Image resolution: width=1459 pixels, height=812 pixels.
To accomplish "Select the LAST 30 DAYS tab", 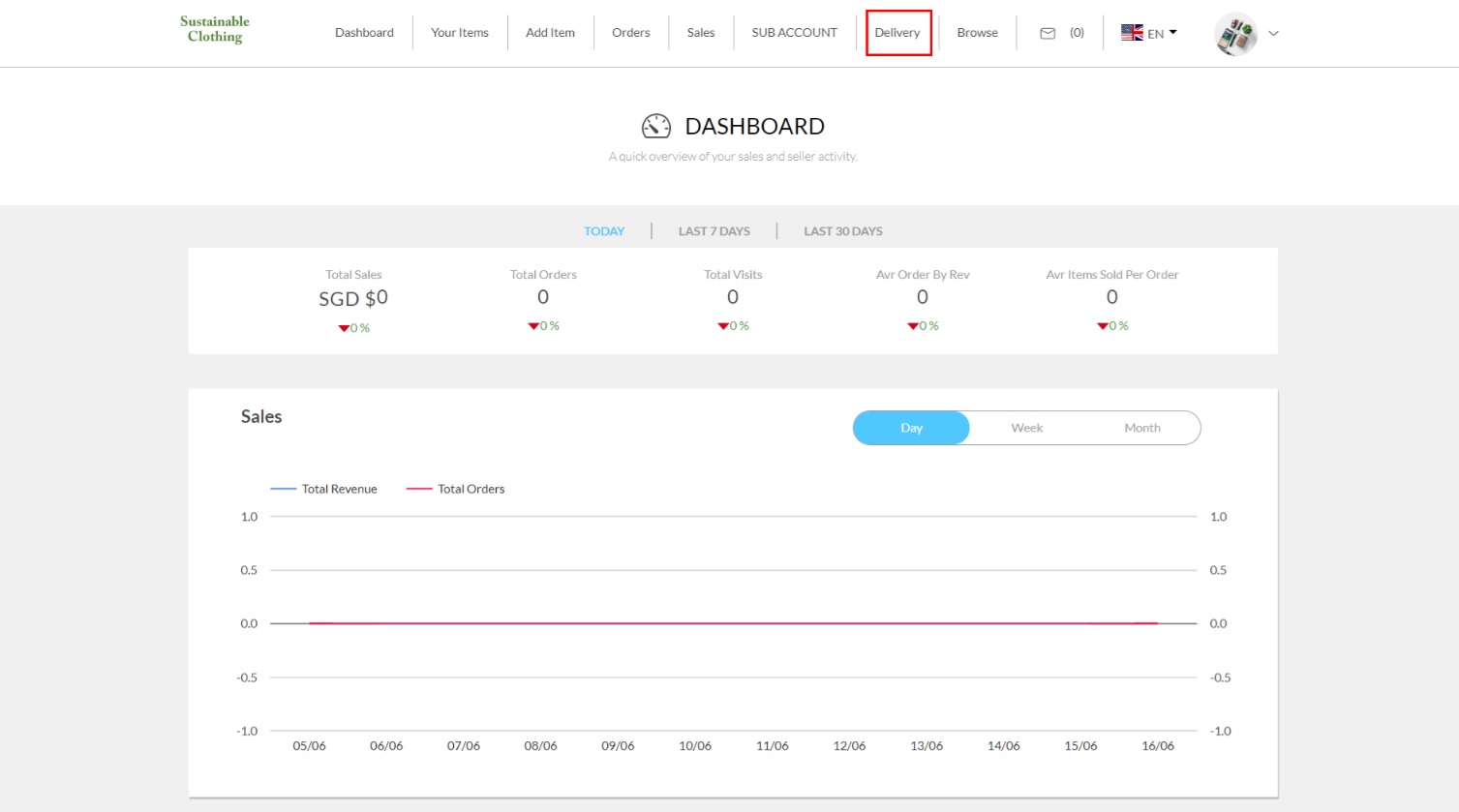I will click(x=842, y=231).
